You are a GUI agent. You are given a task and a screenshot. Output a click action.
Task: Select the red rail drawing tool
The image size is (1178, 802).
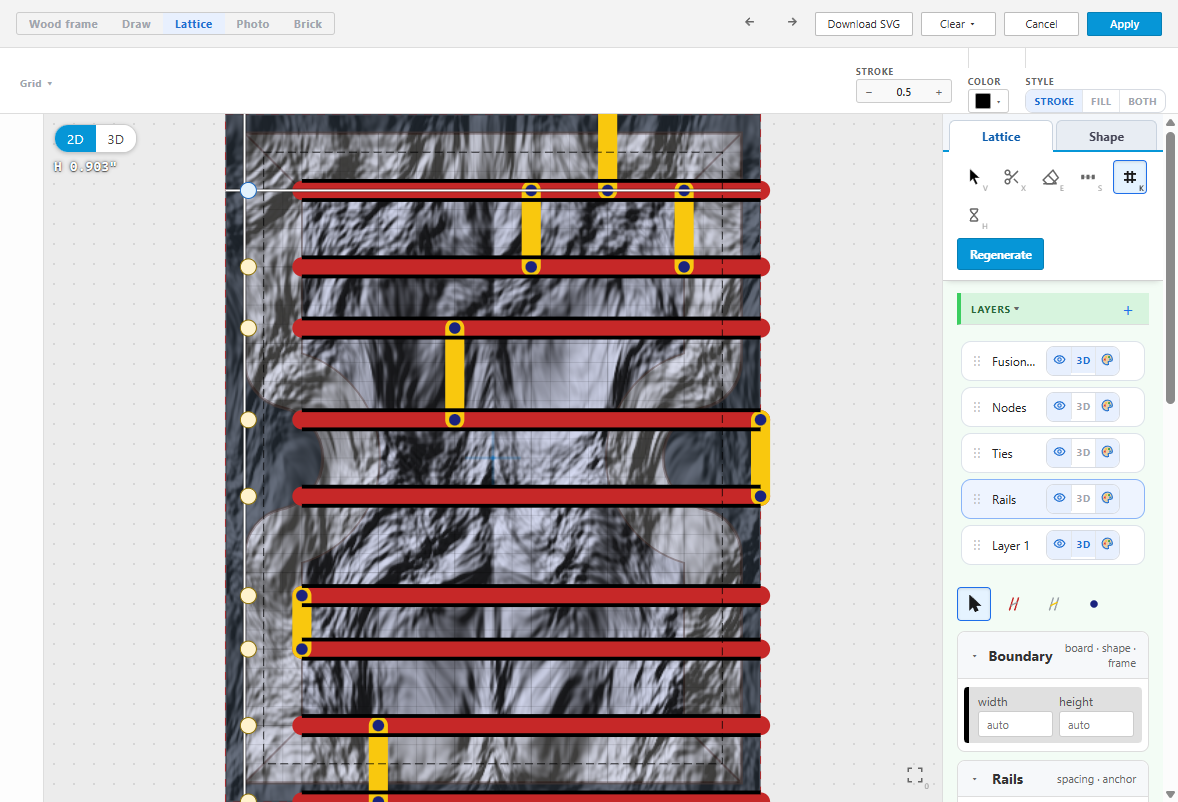click(x=1013, y=604)
